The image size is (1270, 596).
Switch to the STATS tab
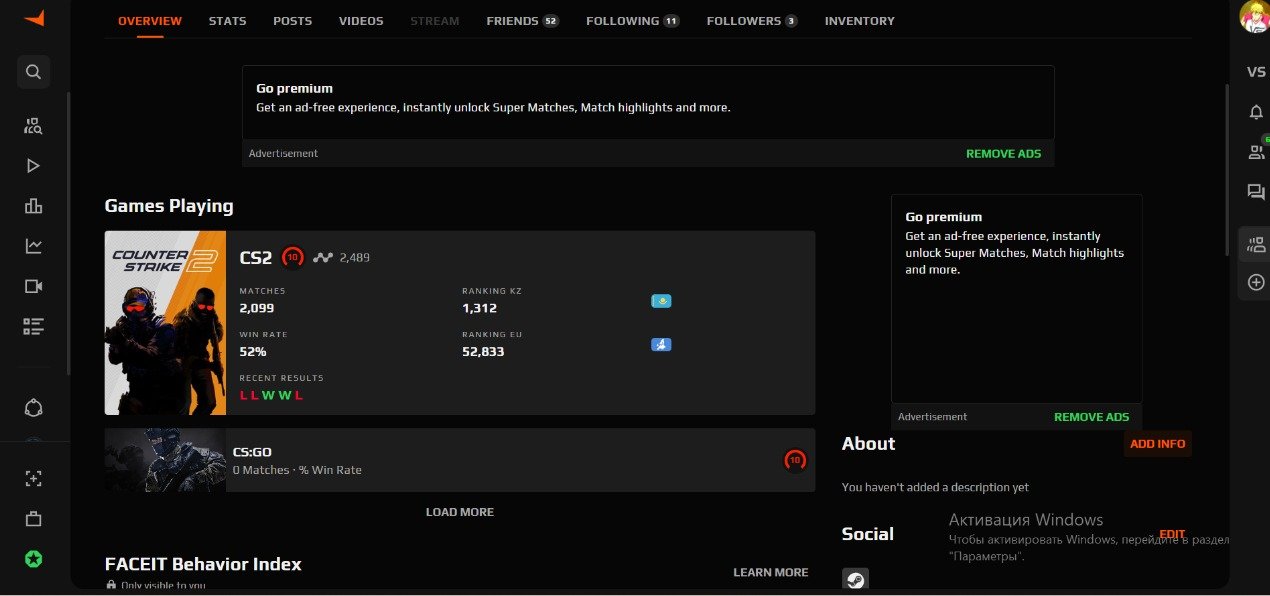click(x=227, y=20)
